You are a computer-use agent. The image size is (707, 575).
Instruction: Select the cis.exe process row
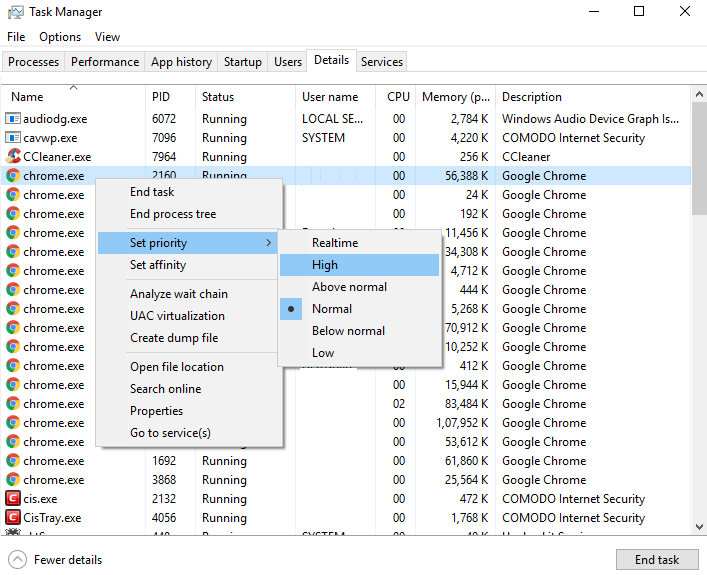pos(345,498)
